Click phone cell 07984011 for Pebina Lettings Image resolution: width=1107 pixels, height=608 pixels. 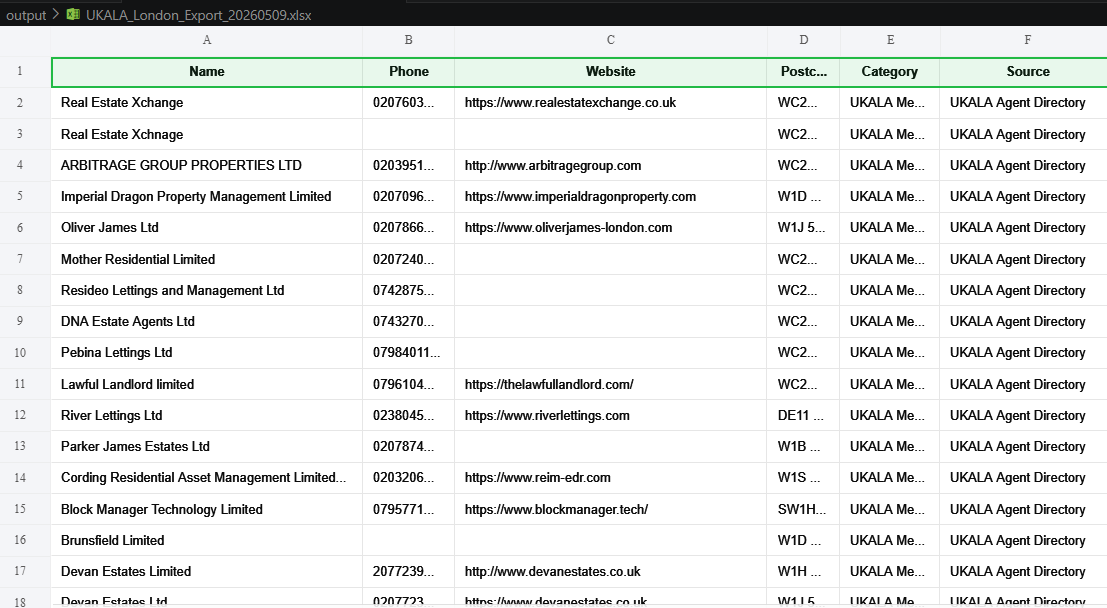point(409,353)
